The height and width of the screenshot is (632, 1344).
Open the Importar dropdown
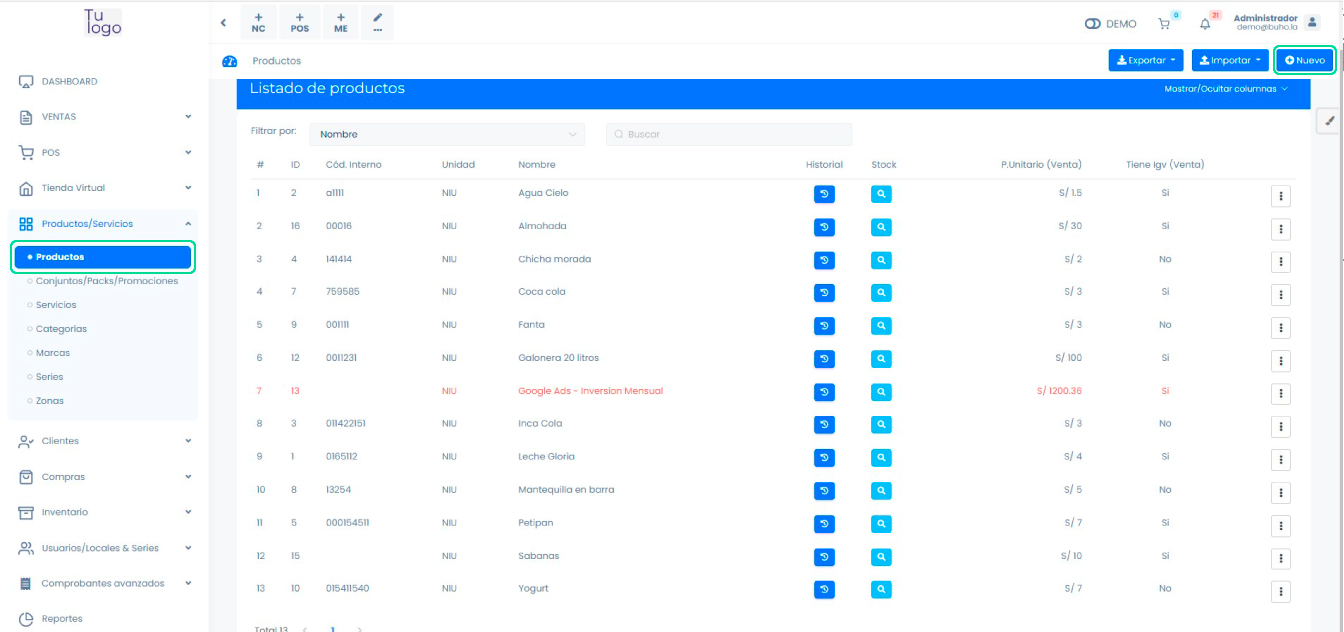click(1230, 61)
